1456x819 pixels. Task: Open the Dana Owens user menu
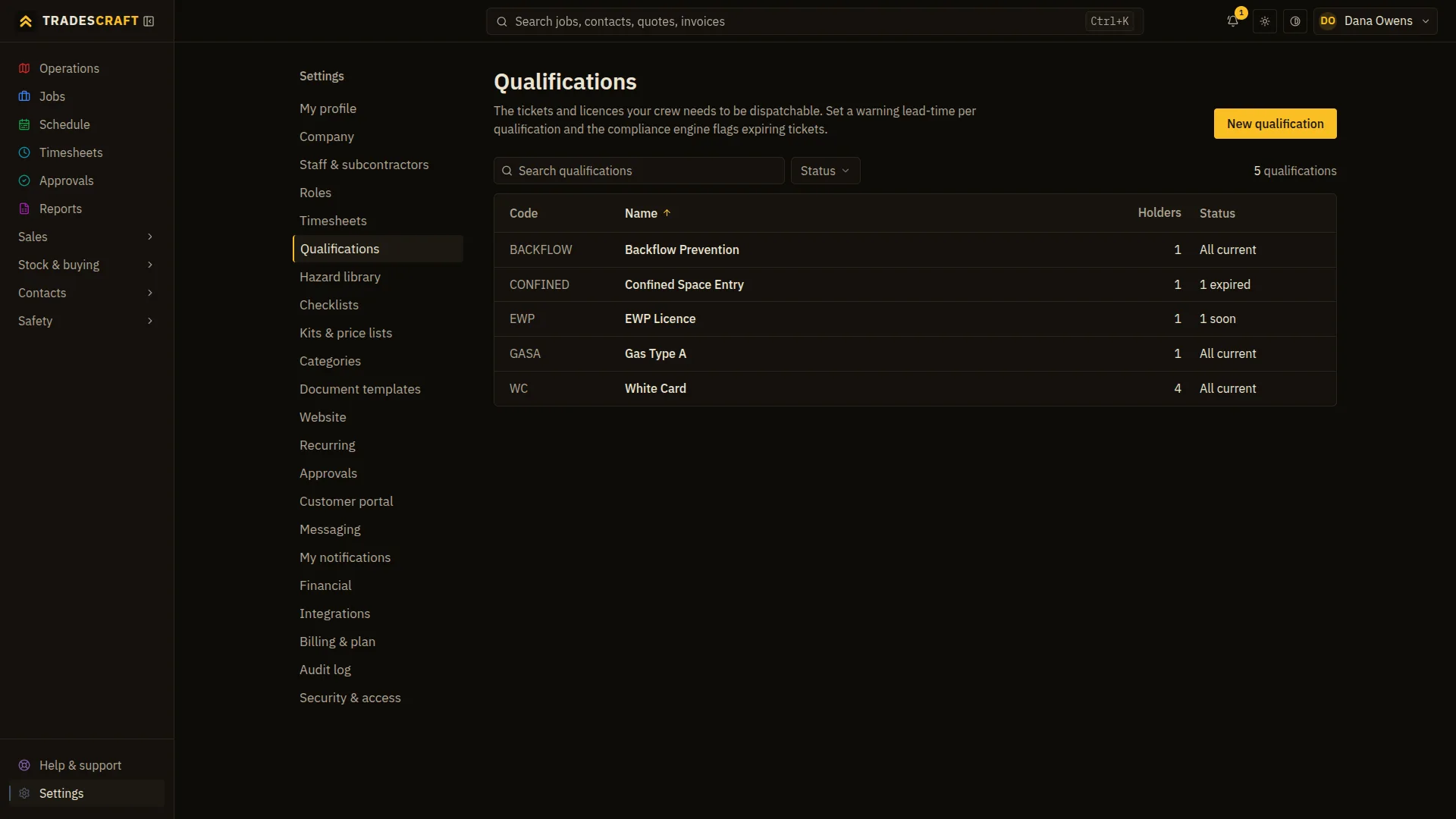point(1375,21)
